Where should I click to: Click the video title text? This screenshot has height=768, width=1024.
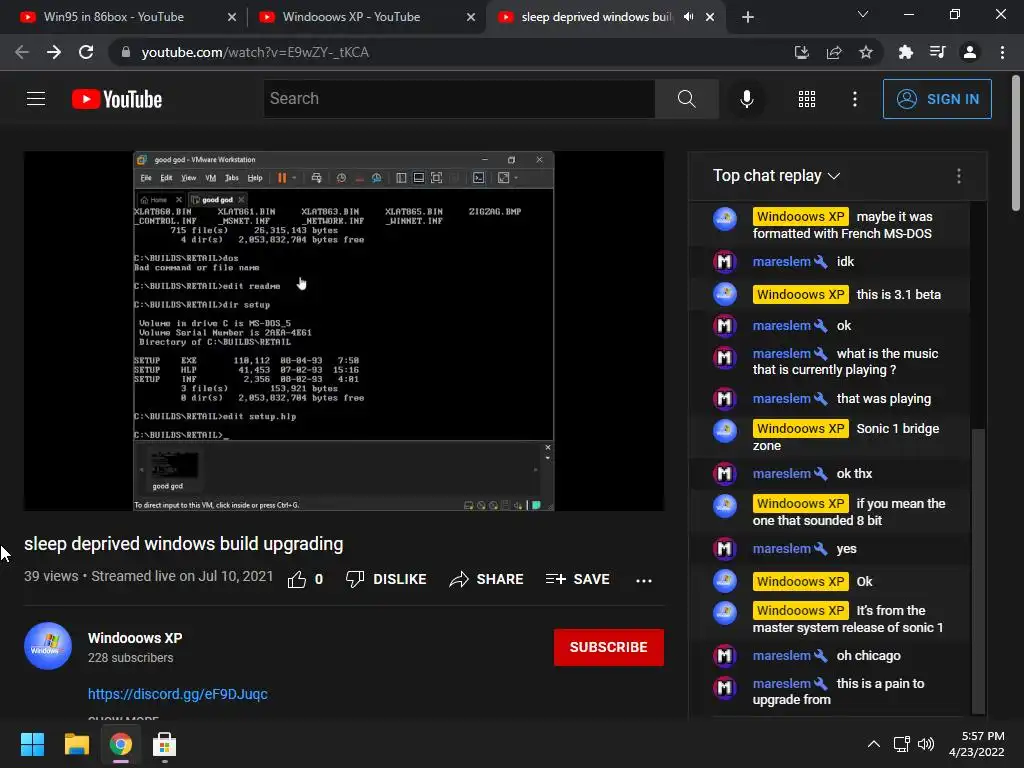point(184,544)
